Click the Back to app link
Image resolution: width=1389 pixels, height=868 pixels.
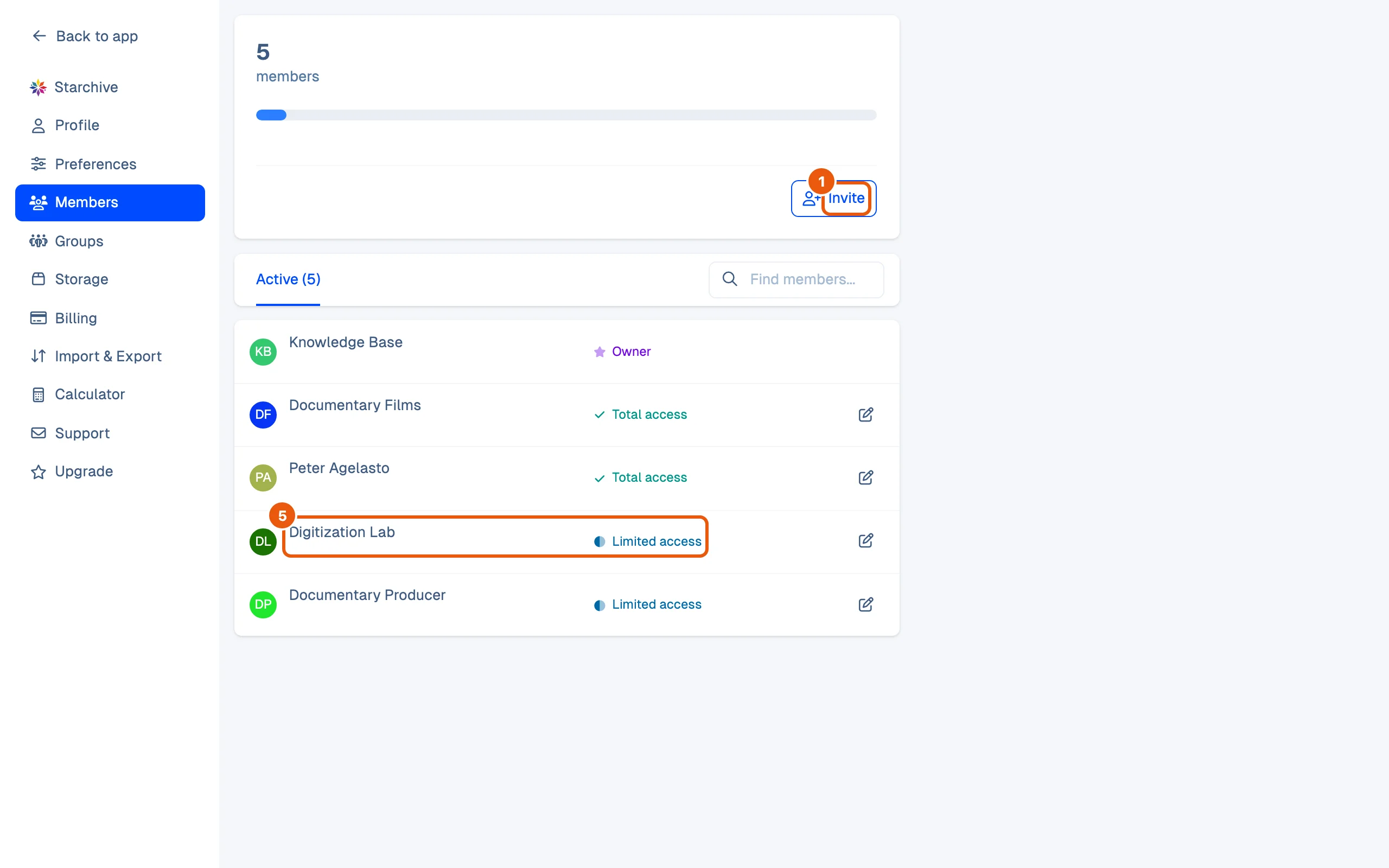pos(85,36)
